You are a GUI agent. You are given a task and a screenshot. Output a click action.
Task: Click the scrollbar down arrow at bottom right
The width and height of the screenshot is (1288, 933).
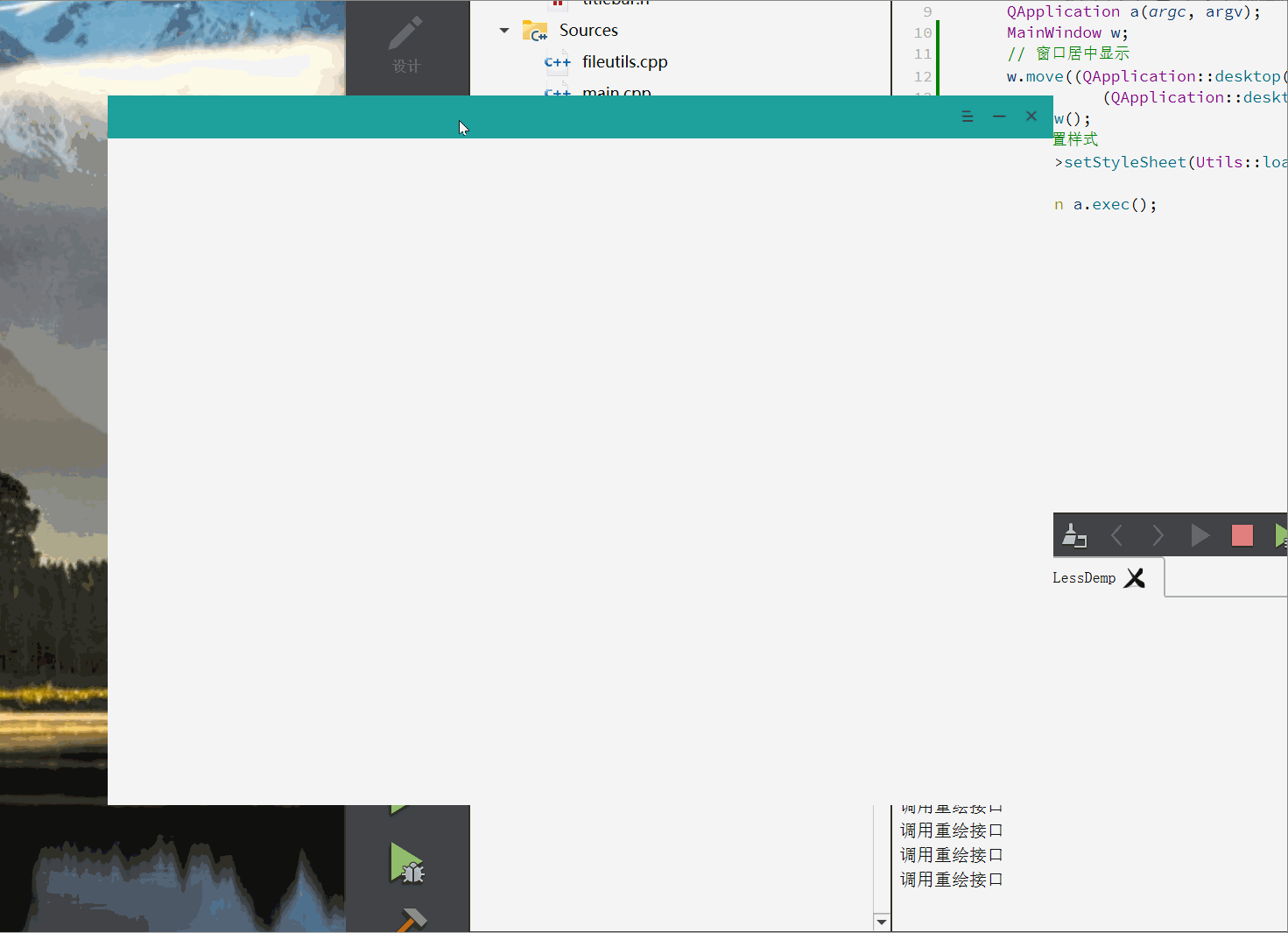881,922
